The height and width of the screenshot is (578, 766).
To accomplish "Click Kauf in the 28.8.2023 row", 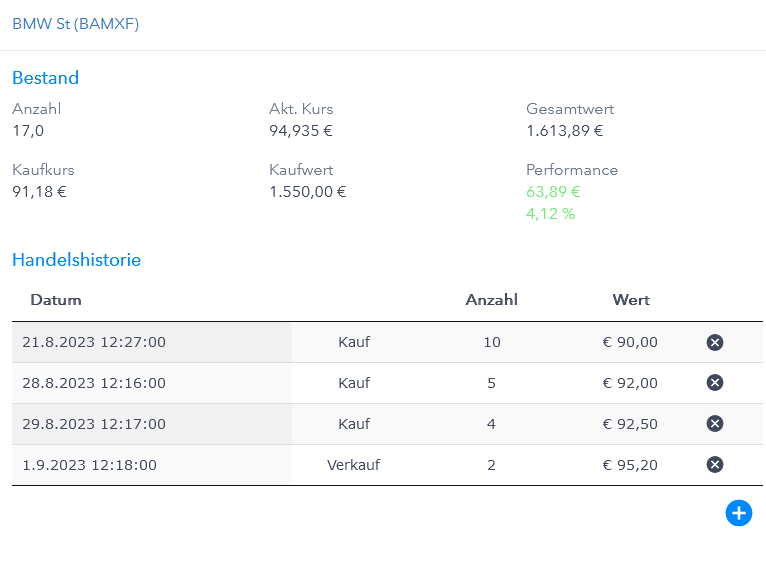I will [354, 383].
